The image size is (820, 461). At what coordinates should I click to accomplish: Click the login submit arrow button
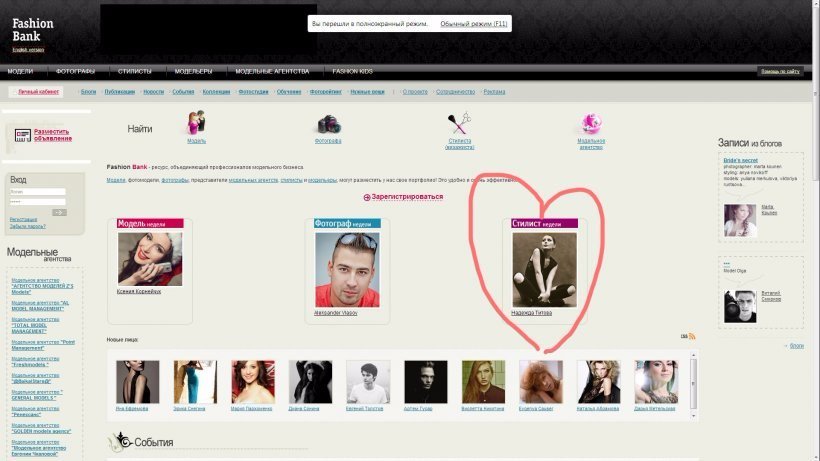tap(59, 212)
